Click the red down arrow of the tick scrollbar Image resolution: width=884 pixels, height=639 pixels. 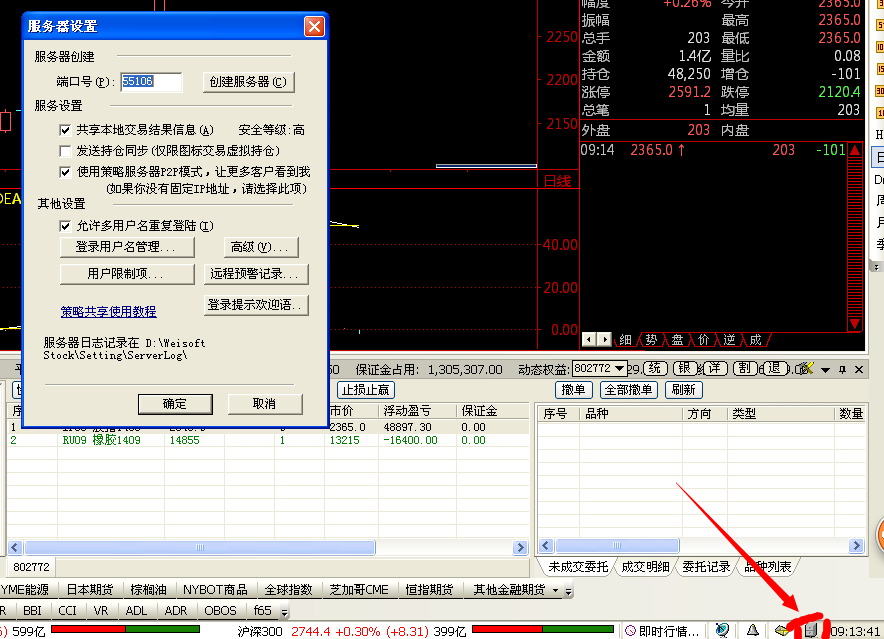click(x=855, y=324)
